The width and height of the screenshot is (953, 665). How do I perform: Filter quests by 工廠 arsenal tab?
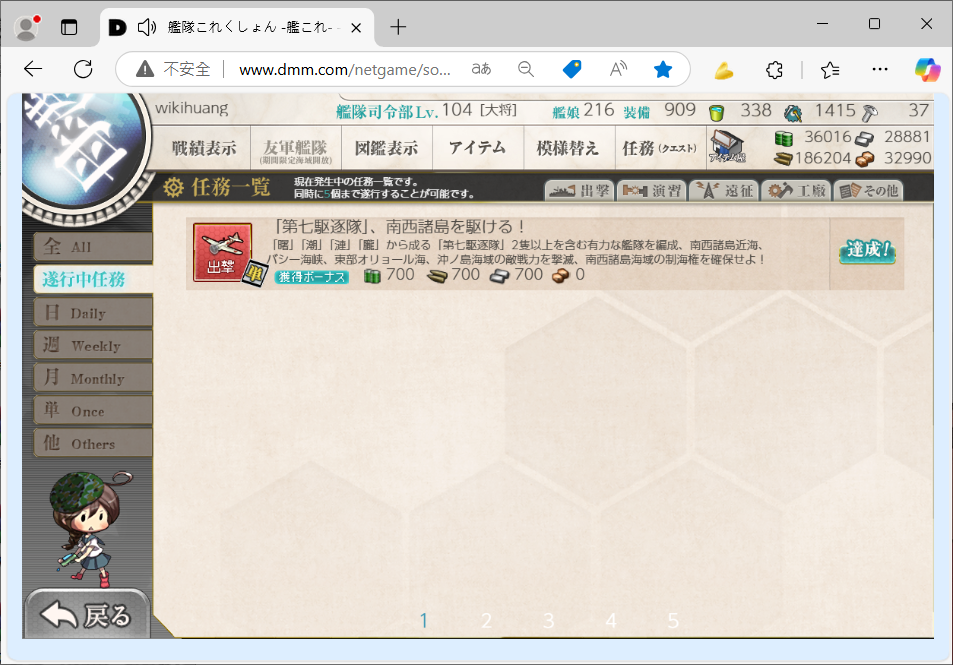[796, 191]
